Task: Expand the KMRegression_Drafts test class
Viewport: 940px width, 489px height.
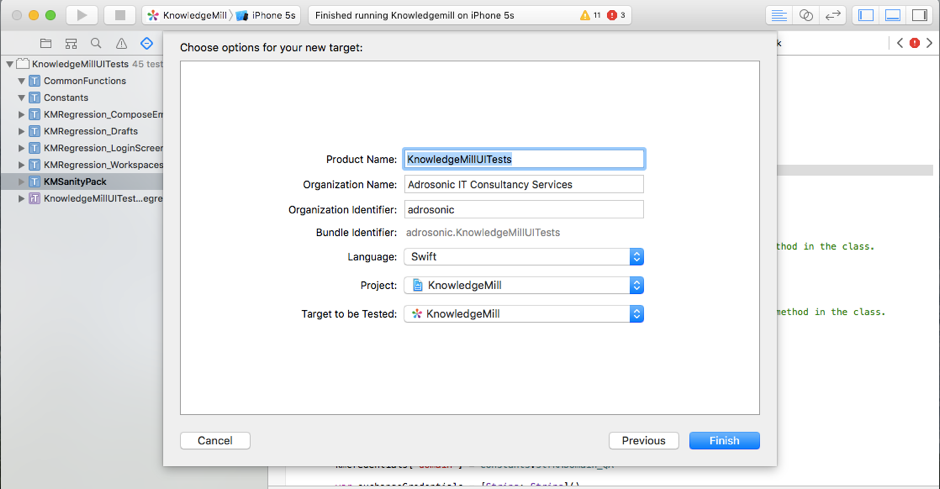Action: point(22,131)
